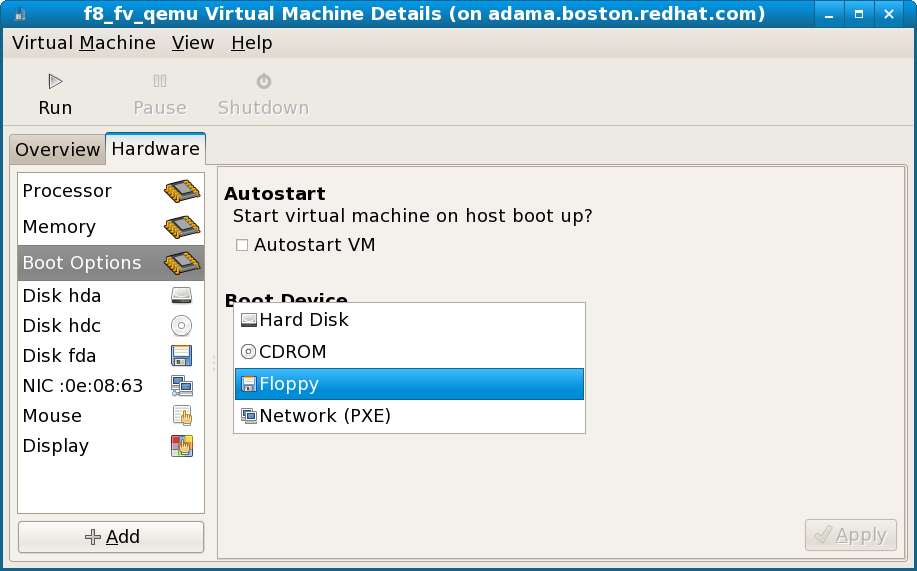Image resolution: width=917 pixels, height=571 pixels.
Task: Click the Disk hdc CD icon
Action: click(181, 325)
